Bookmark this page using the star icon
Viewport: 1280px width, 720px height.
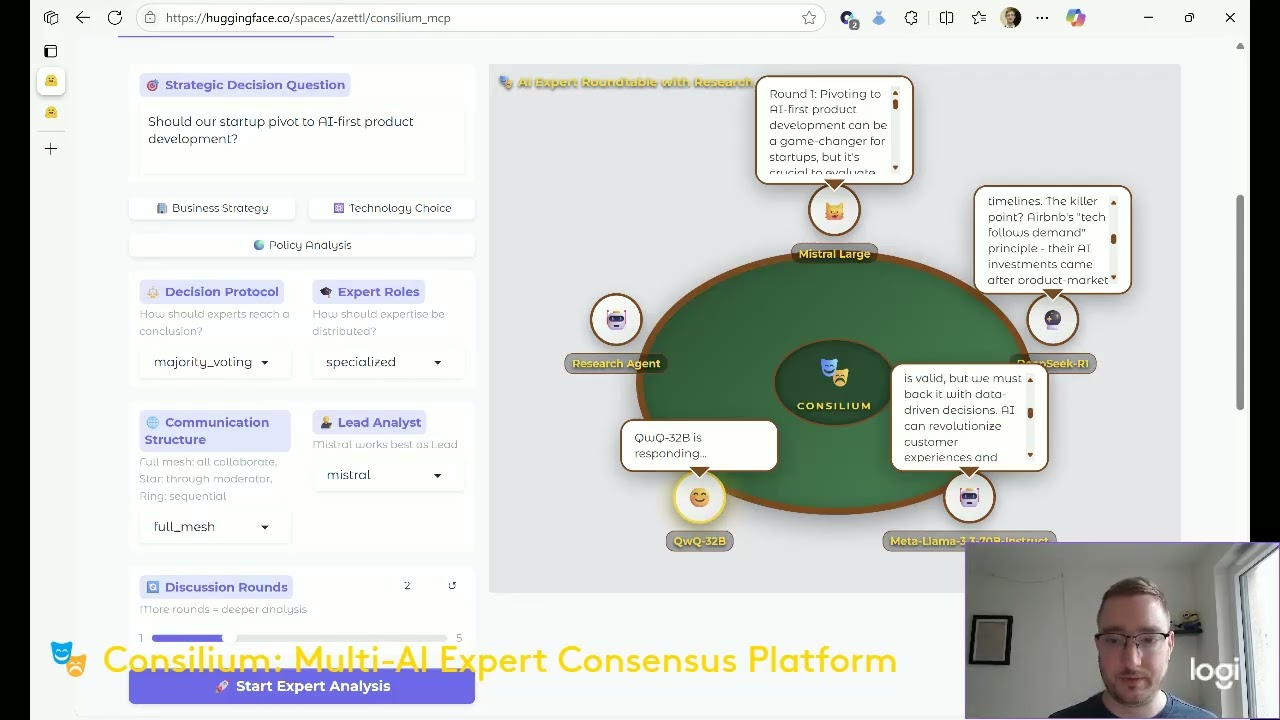809,17
